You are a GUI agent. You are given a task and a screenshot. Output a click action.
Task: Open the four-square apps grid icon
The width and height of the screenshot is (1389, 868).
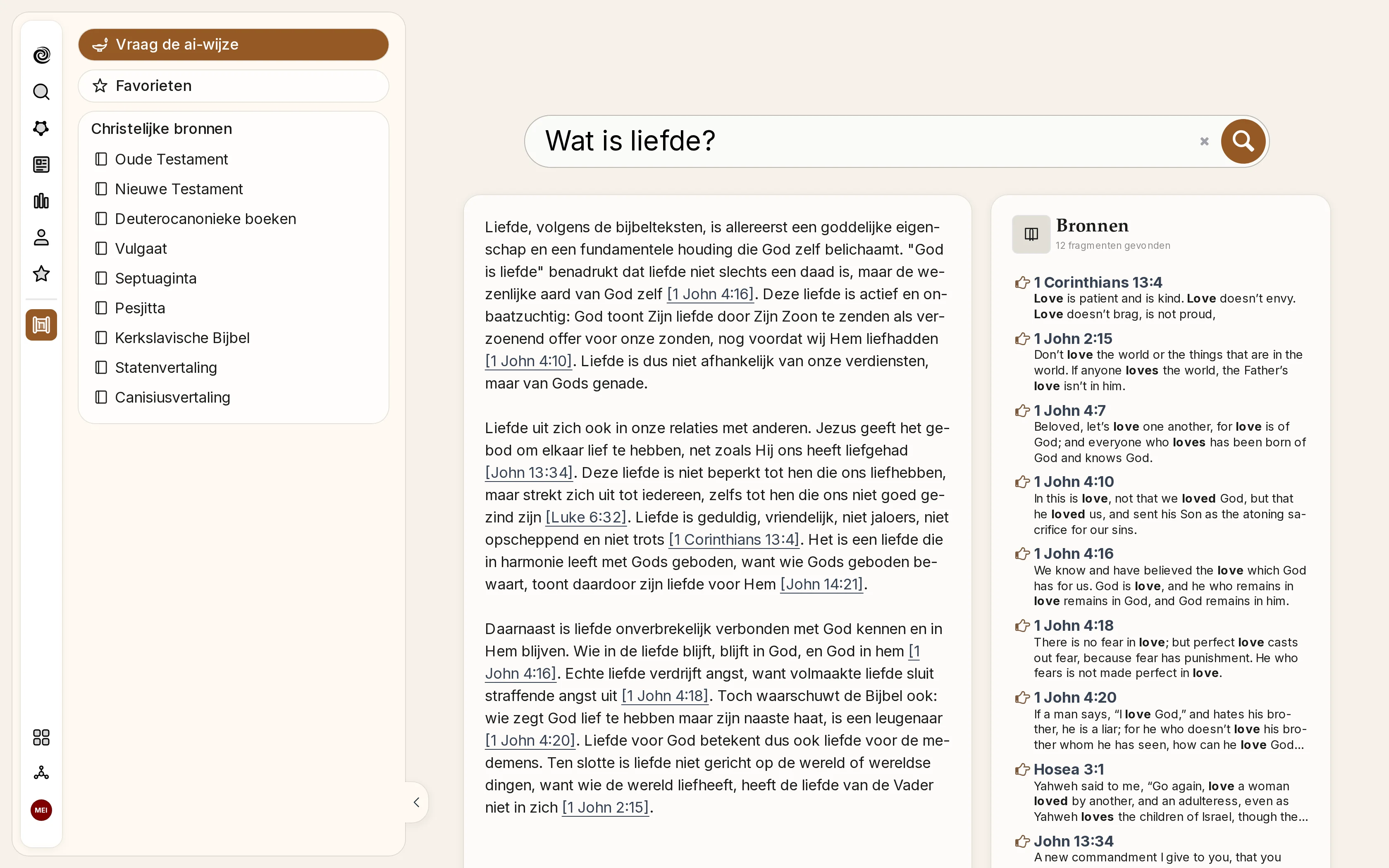41,737
